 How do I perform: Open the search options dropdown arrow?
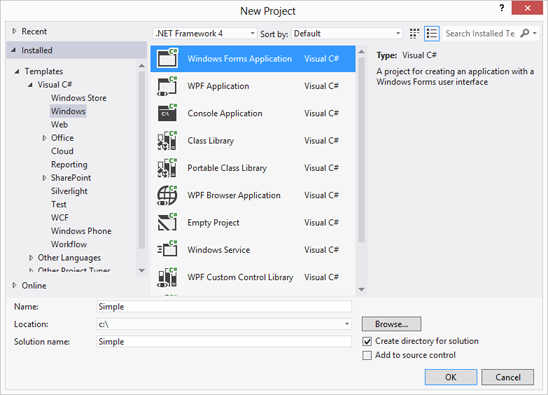pos(535,34)
